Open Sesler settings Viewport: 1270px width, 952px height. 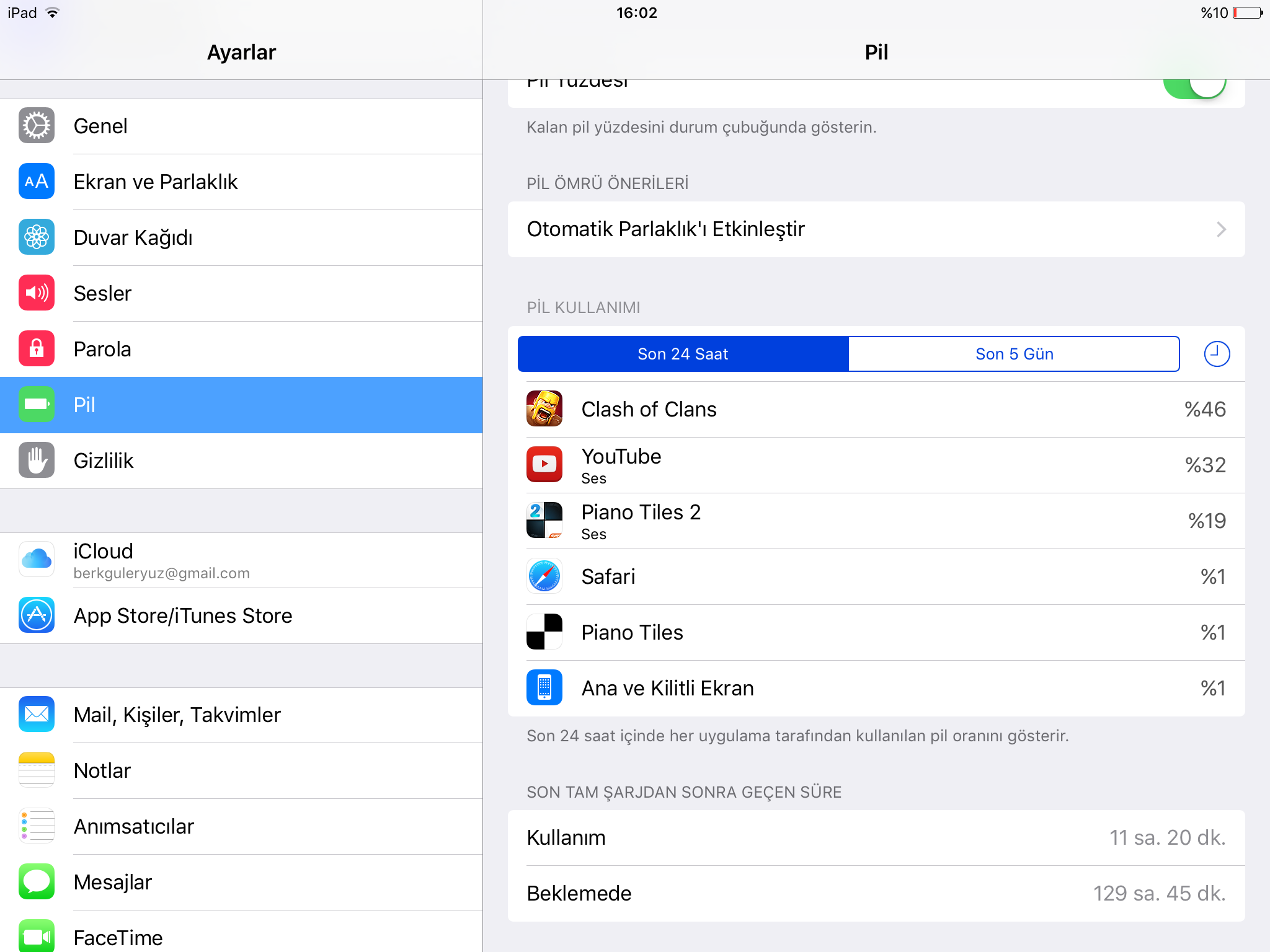pos(241,293)
